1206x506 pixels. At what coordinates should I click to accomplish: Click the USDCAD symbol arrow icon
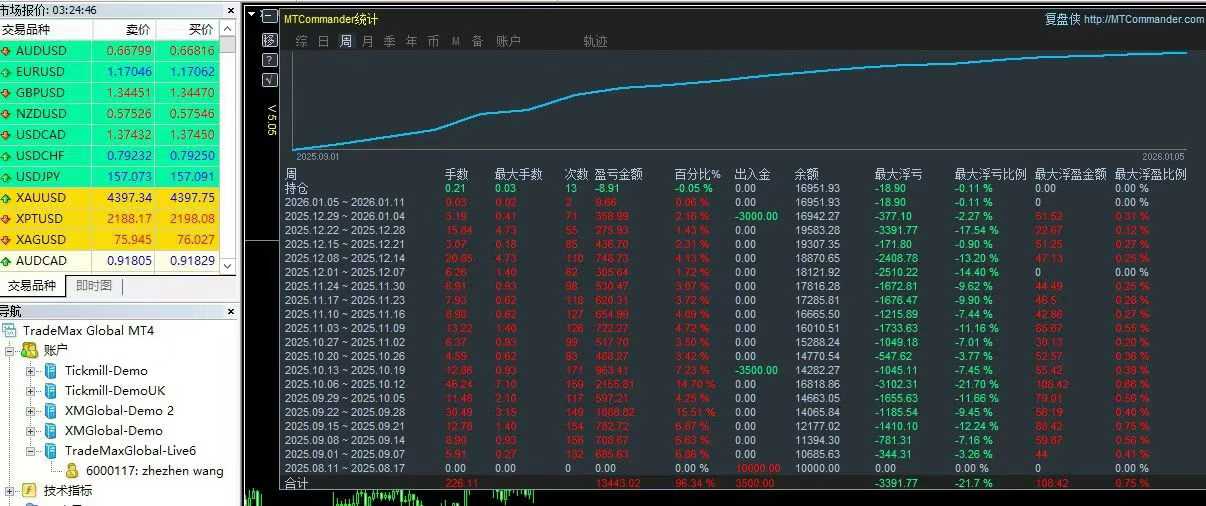pyautogui.click(x=8, y=135)
